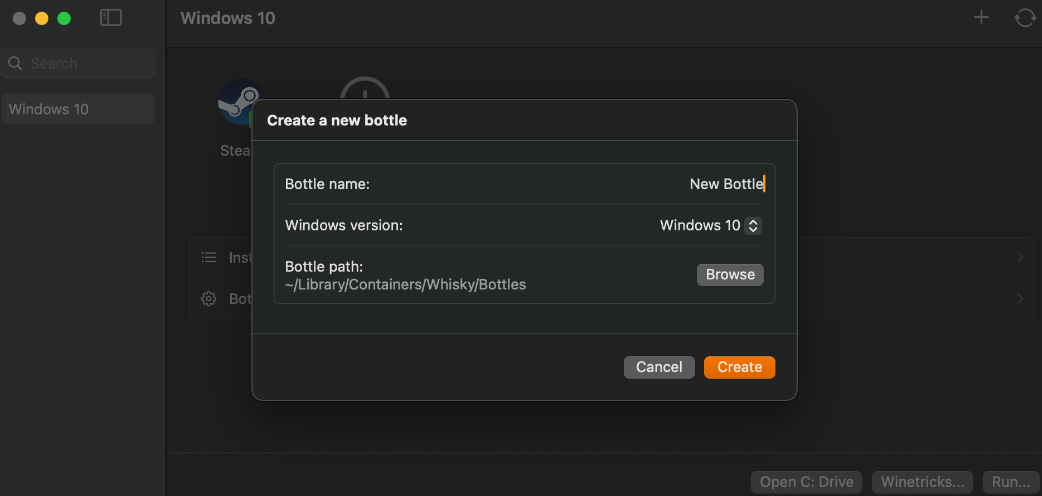Open Winetricks from the bottom bar
The height and width of the screenshot is (496, 1042).
(x=922, y=482)
